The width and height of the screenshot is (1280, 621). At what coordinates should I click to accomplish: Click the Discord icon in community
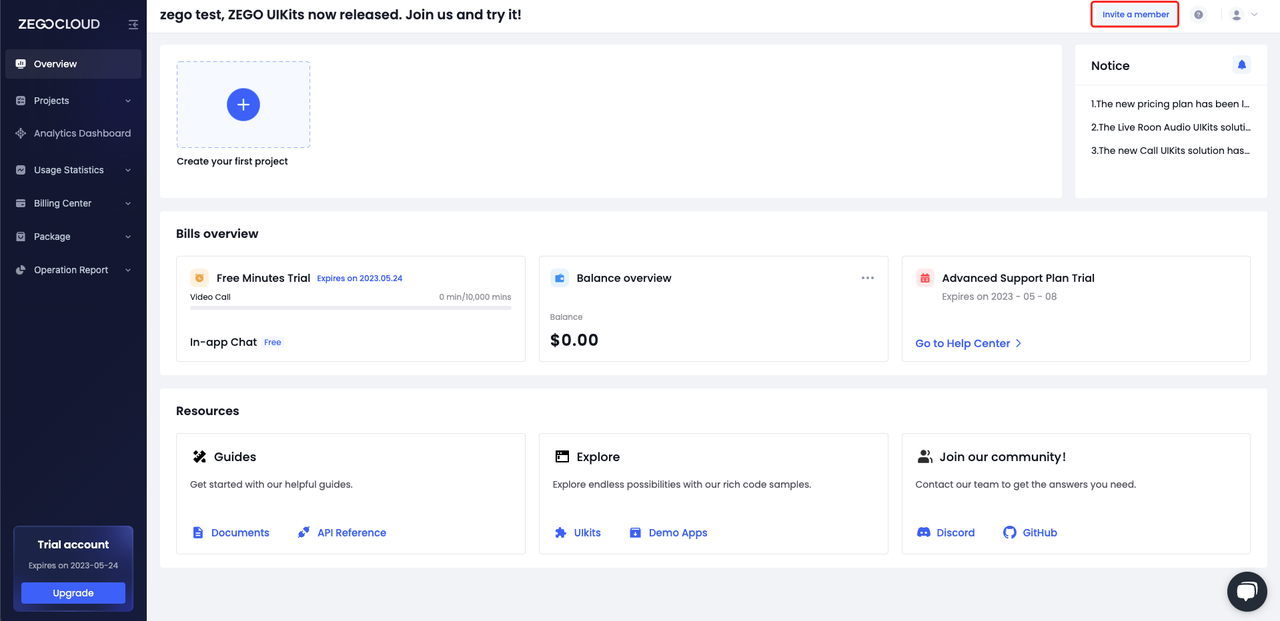[x=924, y=533]
